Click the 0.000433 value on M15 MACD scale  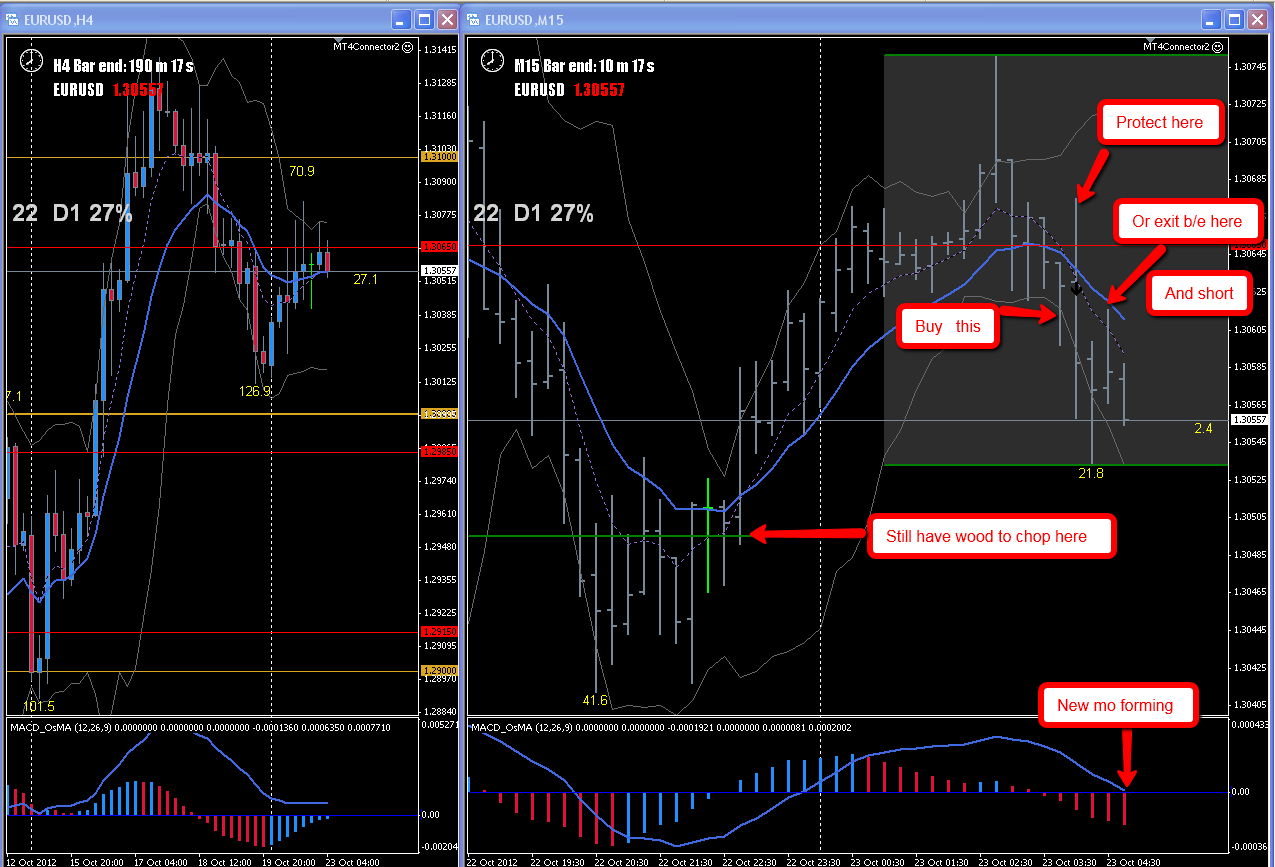click(1249, 723)
